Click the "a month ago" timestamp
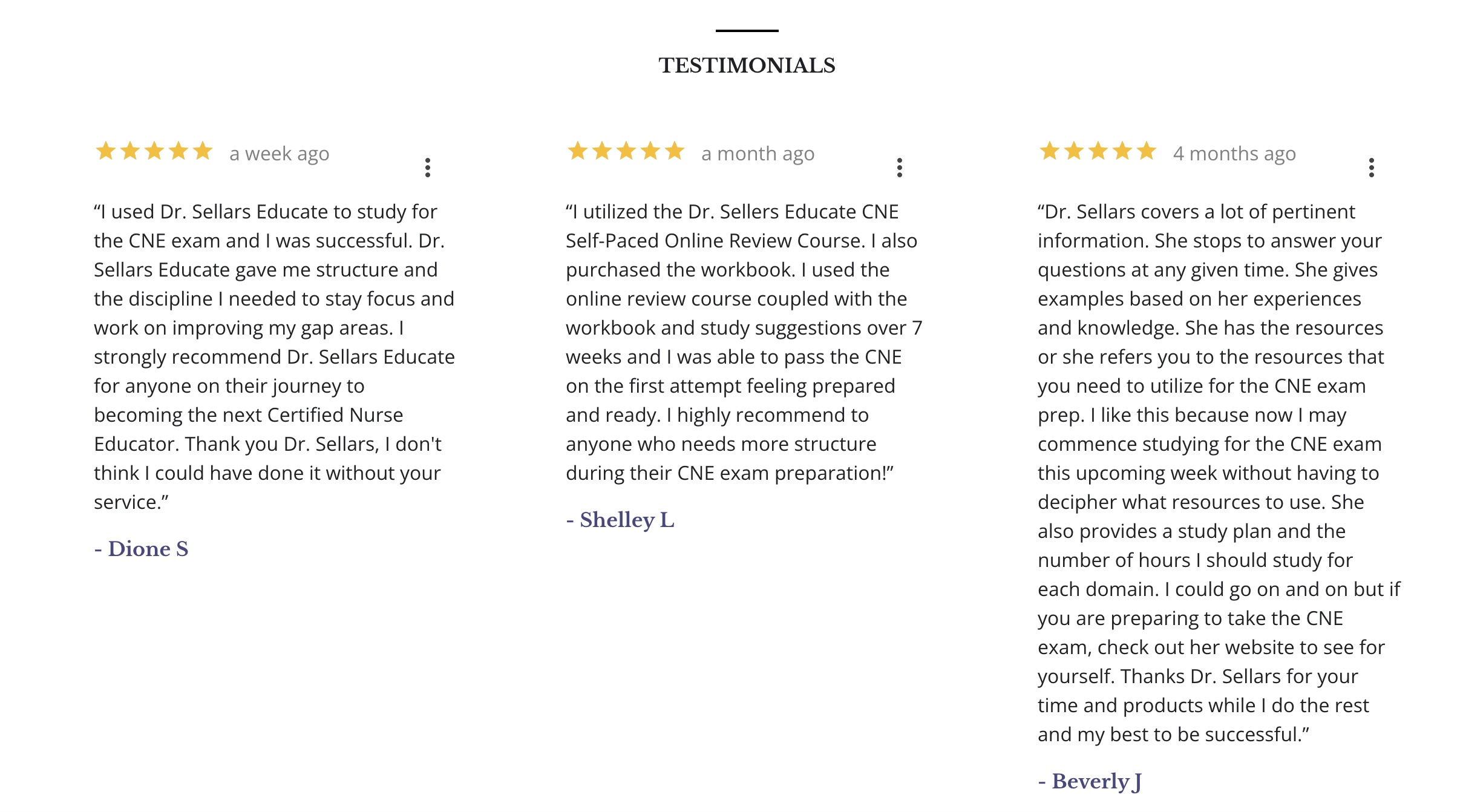 click(758, 154)
